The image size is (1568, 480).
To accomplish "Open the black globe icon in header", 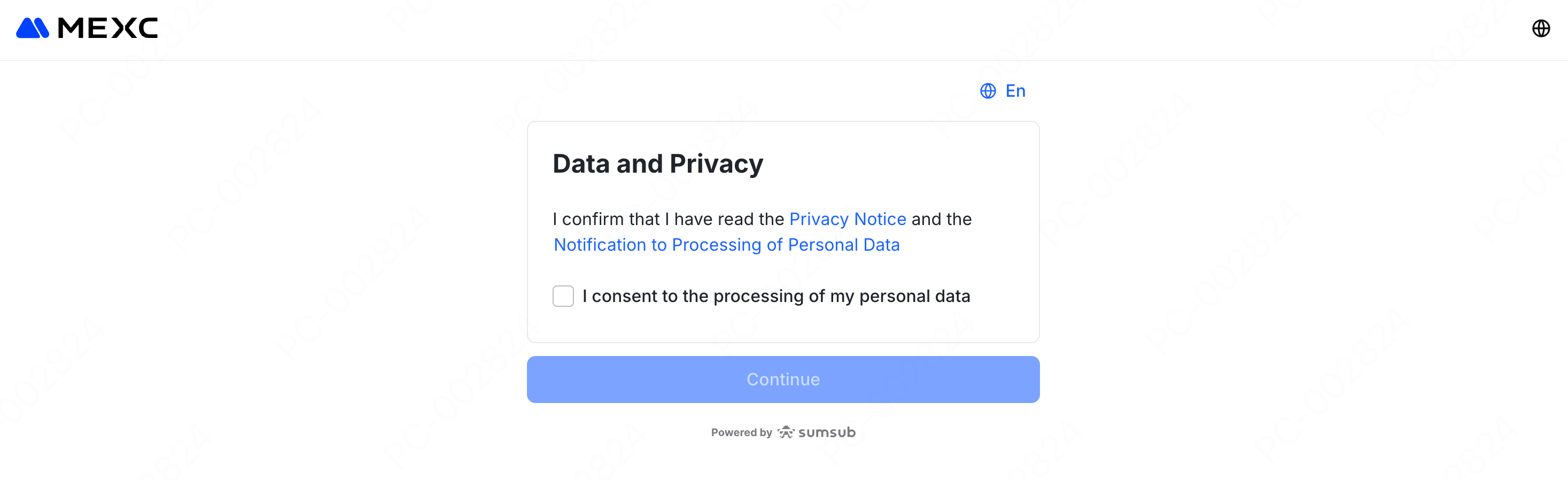I will pyautogui.click(x=1541, y=28).
